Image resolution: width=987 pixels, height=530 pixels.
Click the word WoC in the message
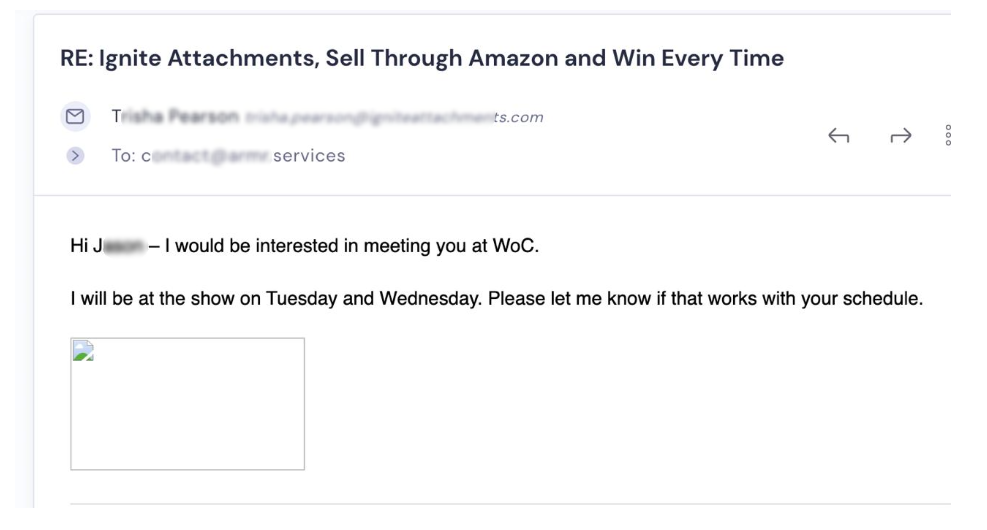pos(515,245)
